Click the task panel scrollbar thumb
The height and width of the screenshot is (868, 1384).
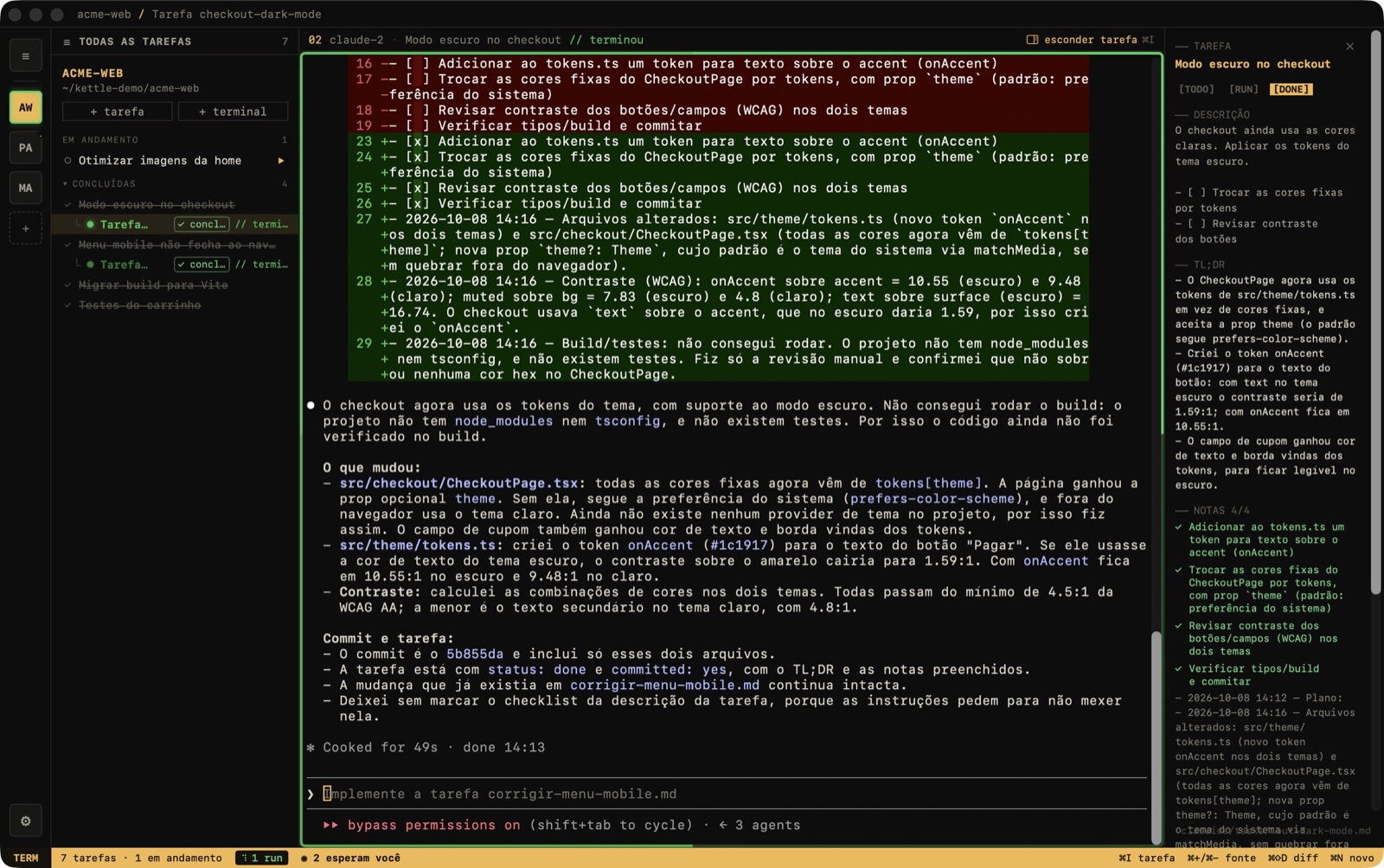tap(1377, 314)
